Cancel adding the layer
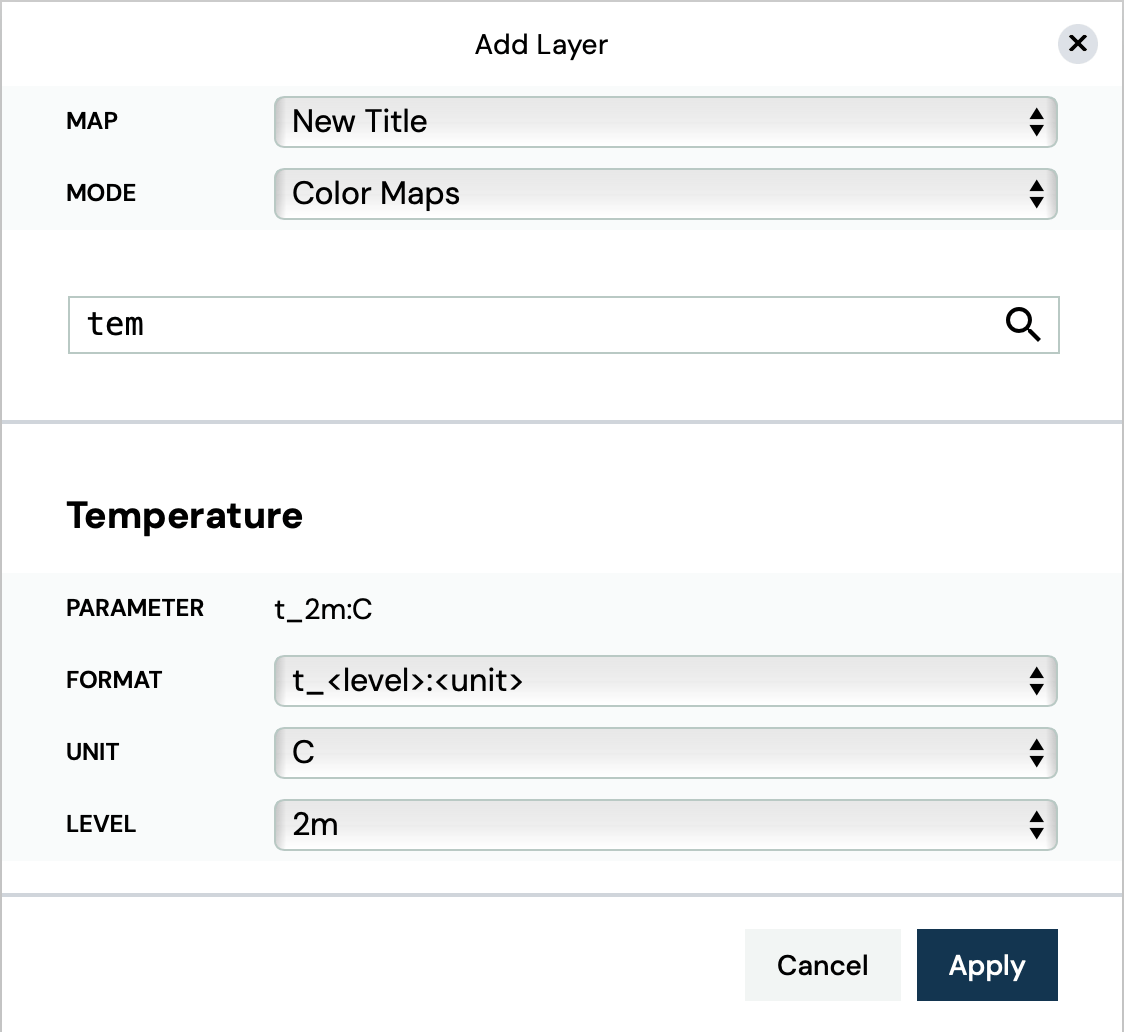Screen dimensions: 1124x1032 tap(822, 965)
